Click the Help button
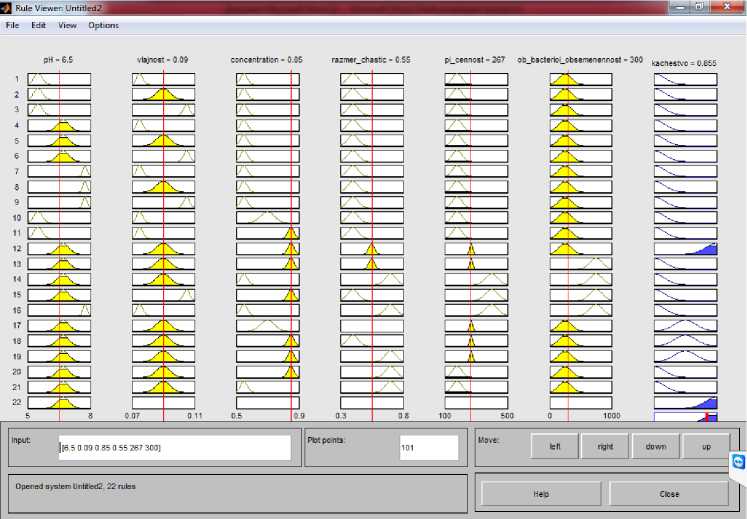 (x=541, y=494)
